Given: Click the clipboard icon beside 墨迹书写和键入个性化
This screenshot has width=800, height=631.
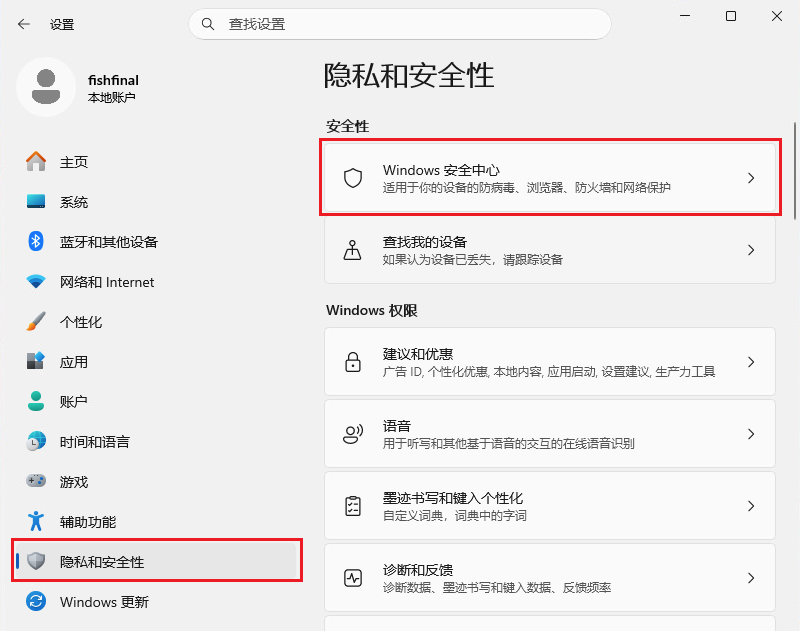Looking at the screenshot, I should 353,506.
